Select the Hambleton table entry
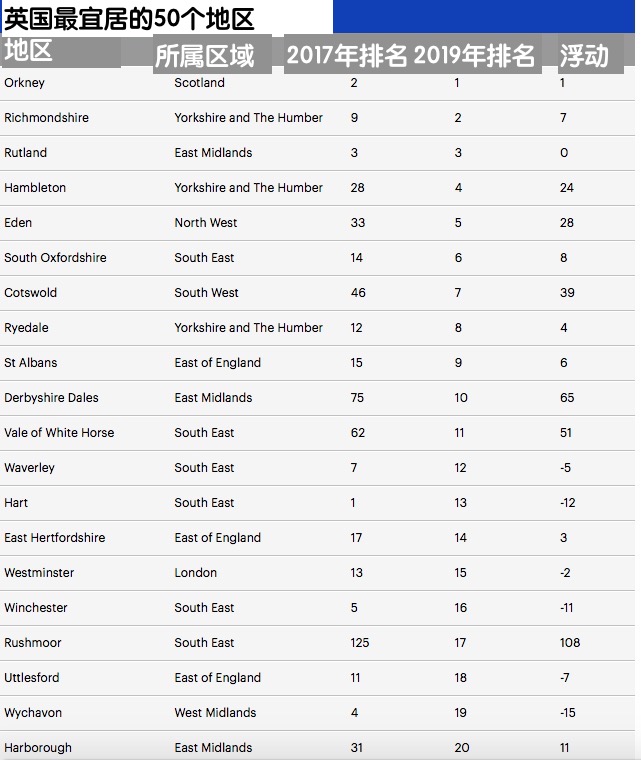The image size is (641, 760). [35, 188]
